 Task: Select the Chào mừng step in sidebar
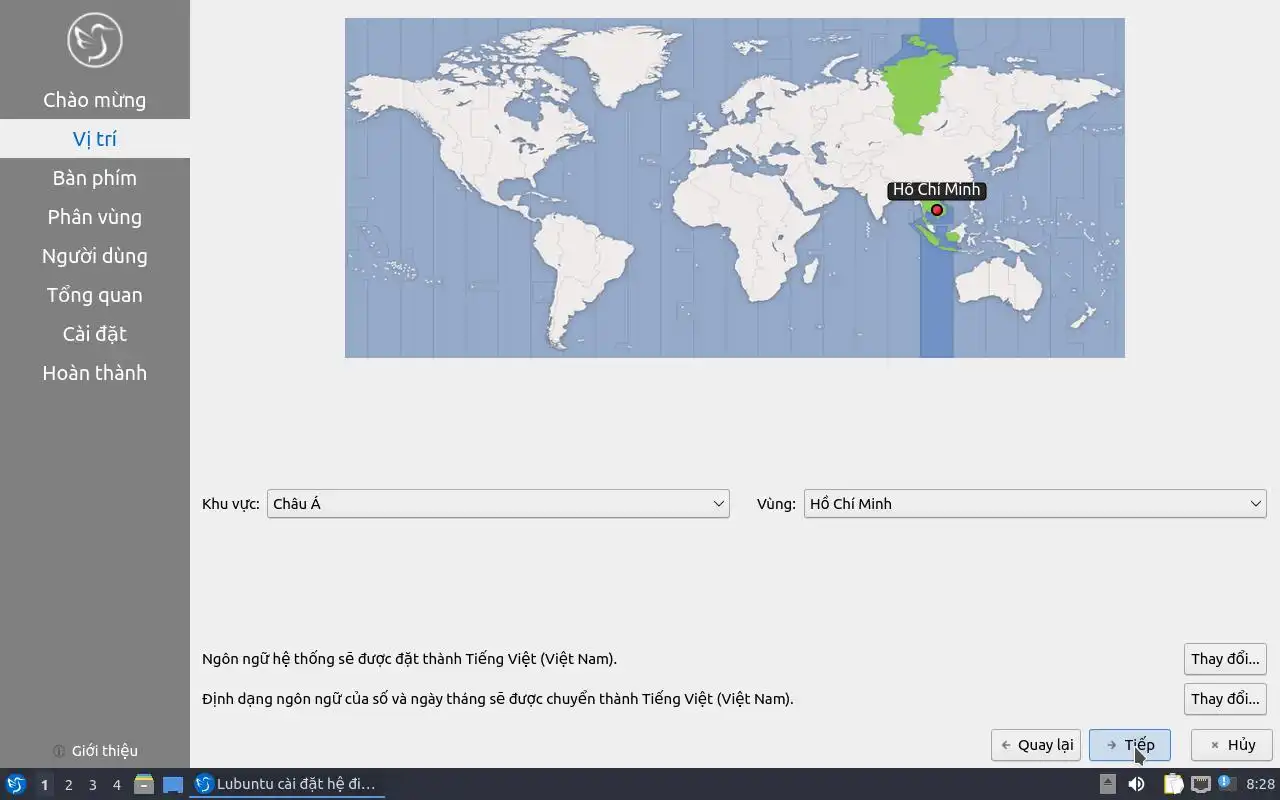[x=95, y=100]
